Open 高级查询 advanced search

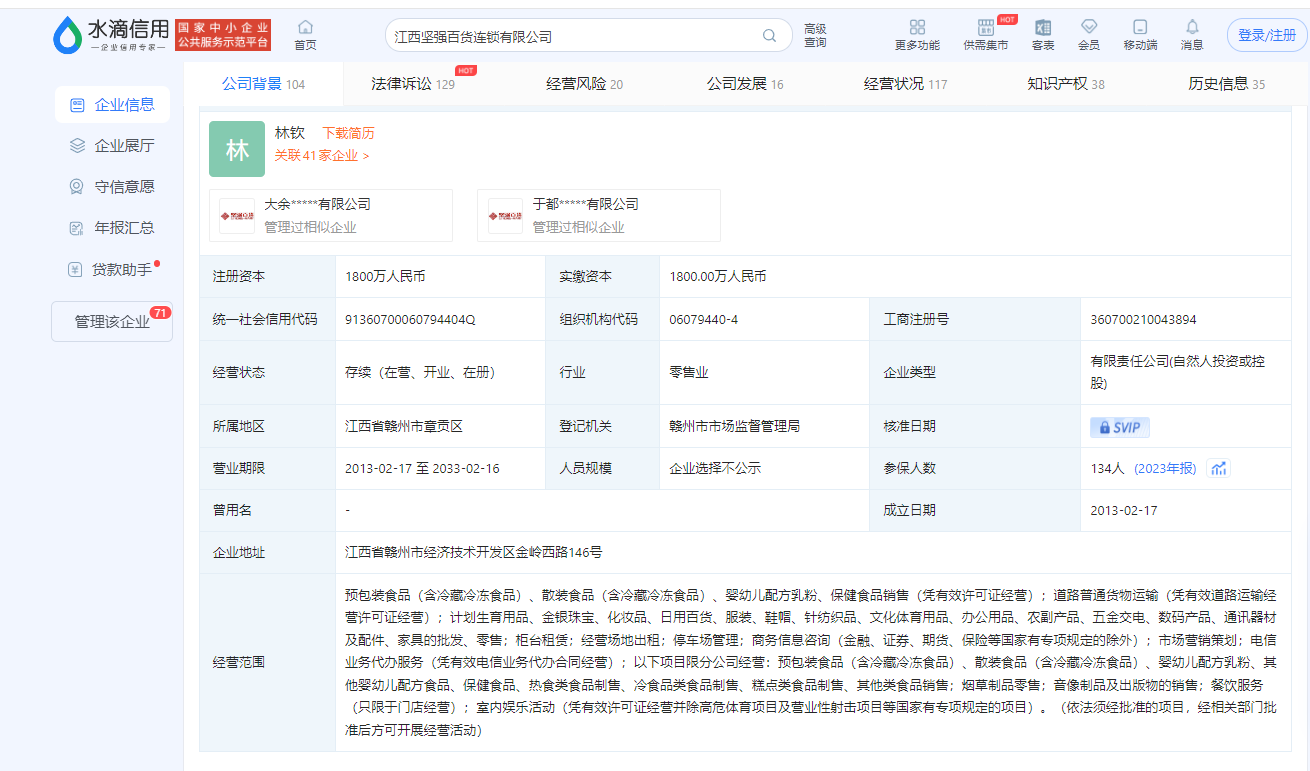tap(815, 36)
